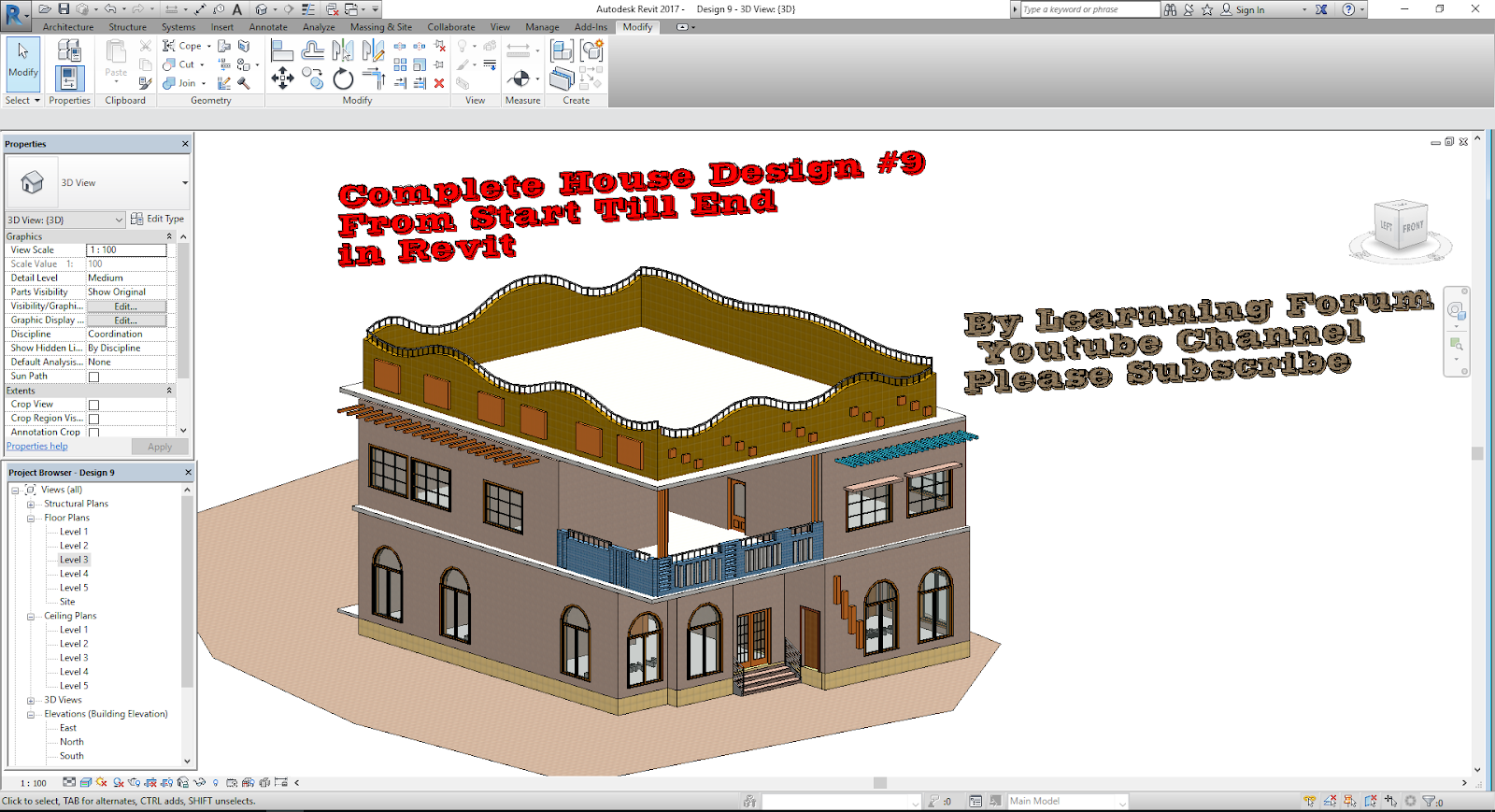The height and width of the screenshot is (812, 1495).
Task: Open the Main Model design options dropdown
Action: coord(1123,802)
